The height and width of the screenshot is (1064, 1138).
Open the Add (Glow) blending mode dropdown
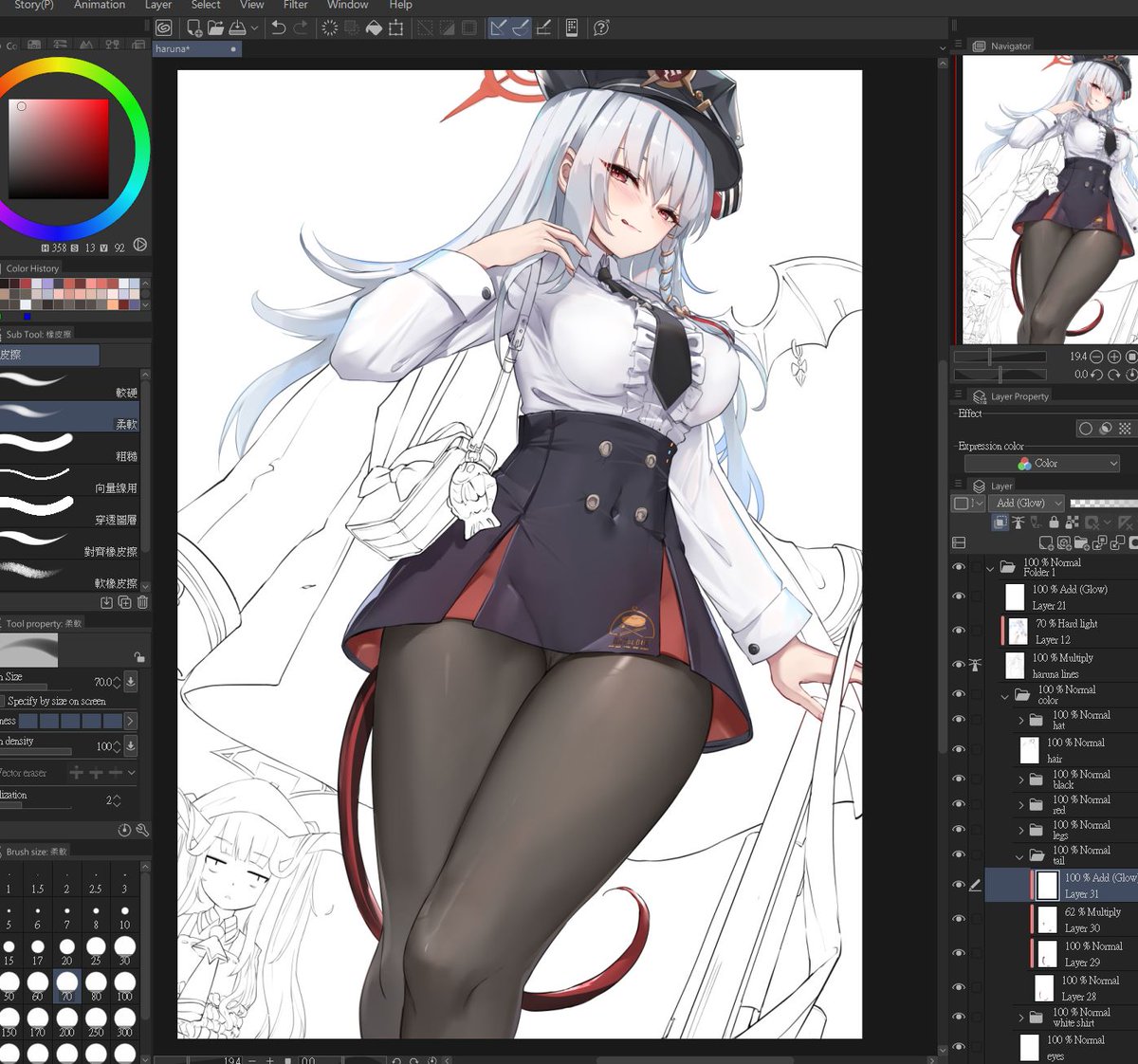click(1027, 504)
